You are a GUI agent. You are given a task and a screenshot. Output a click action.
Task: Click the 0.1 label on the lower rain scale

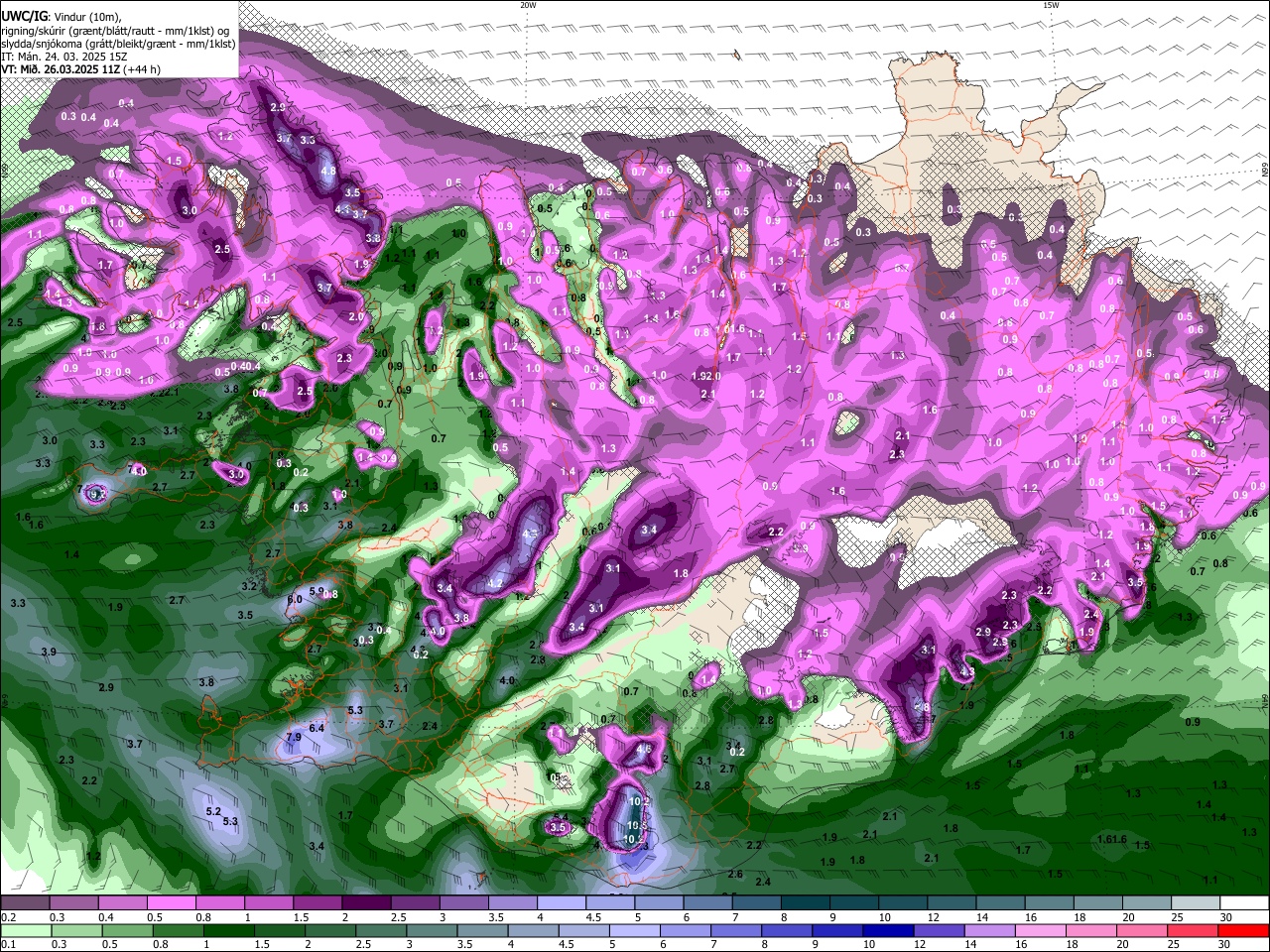click(x=7, y=944)
